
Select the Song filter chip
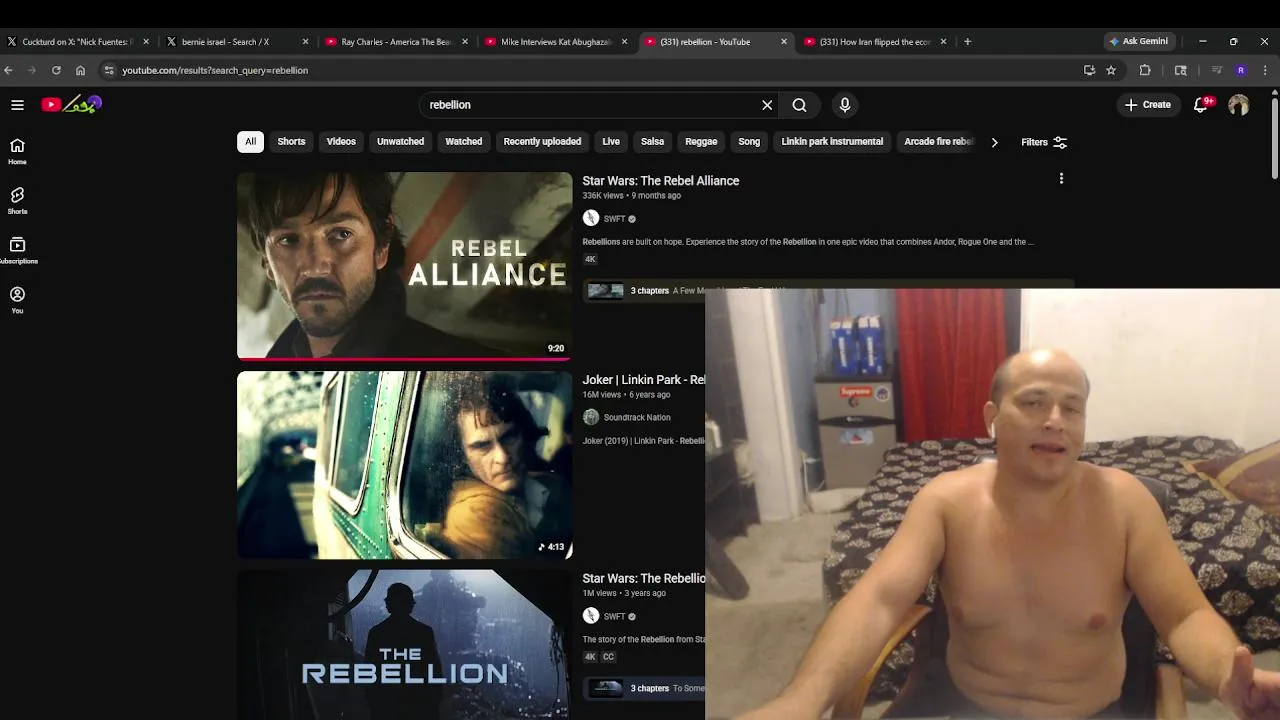[x=749, y=142]
